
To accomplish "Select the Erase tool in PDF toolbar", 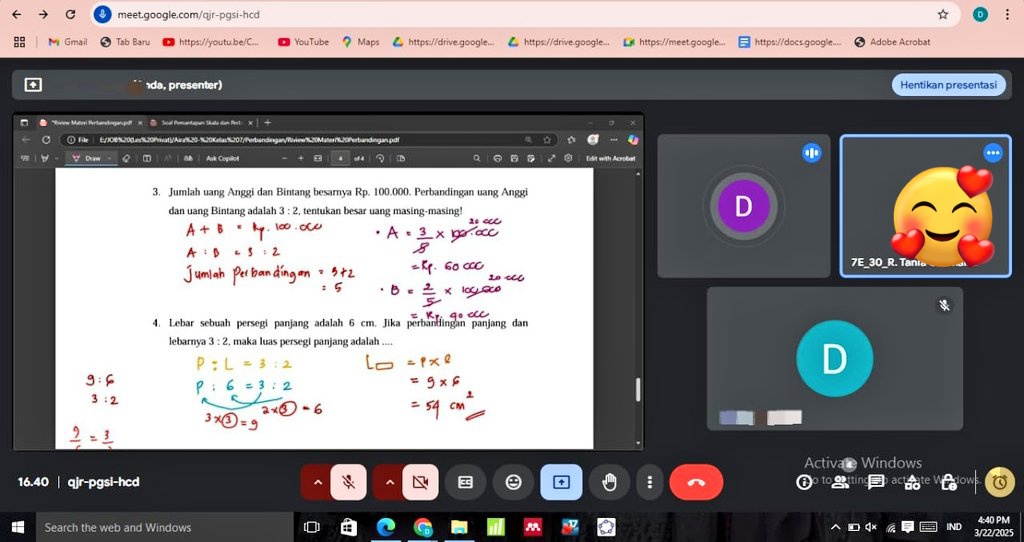I will (126, 158).
